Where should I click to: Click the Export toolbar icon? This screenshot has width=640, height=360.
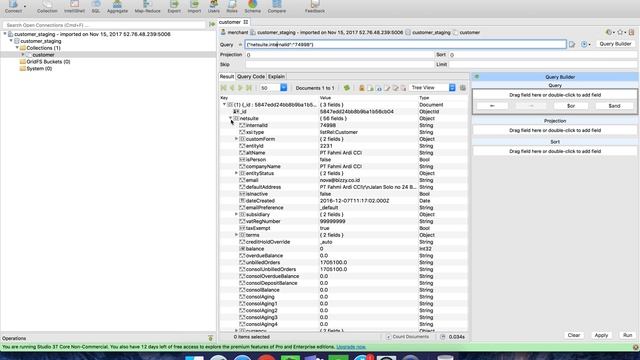174,6
